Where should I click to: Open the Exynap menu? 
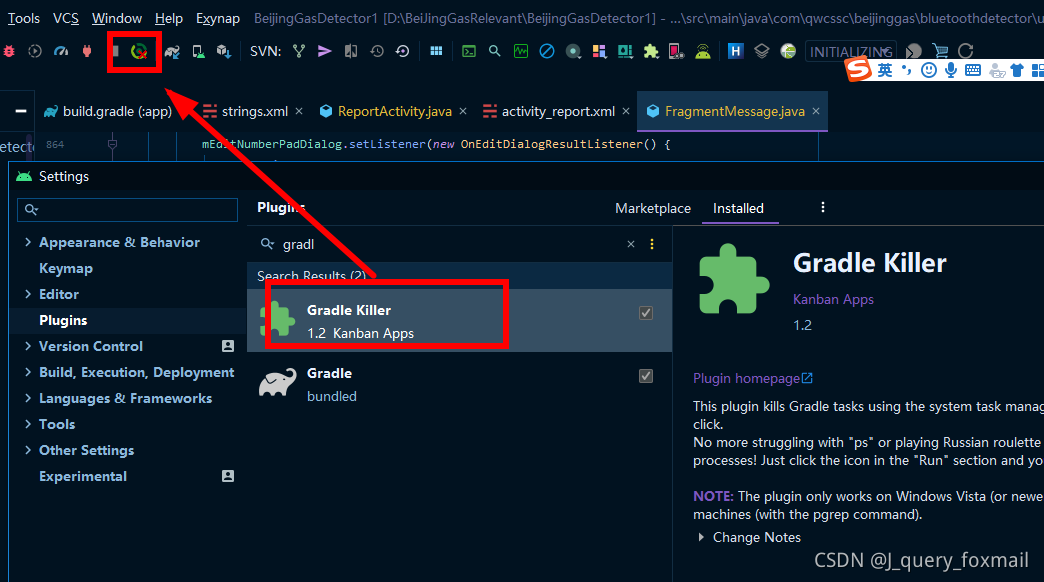(x=218, y=19)
